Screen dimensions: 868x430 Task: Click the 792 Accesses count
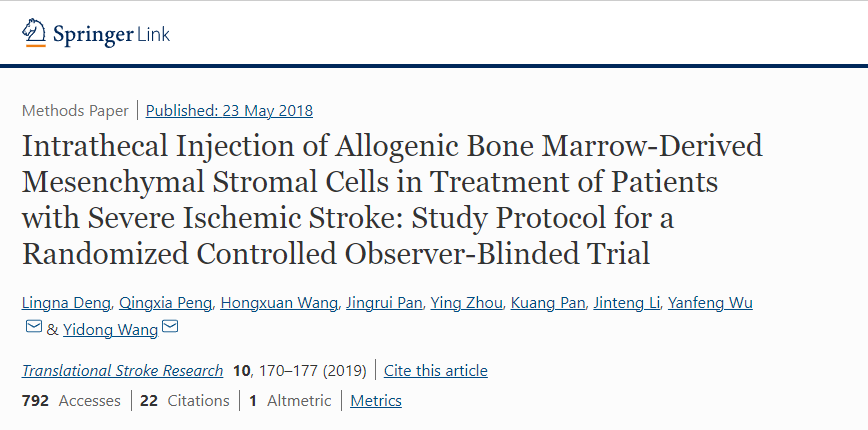point(70,401)
